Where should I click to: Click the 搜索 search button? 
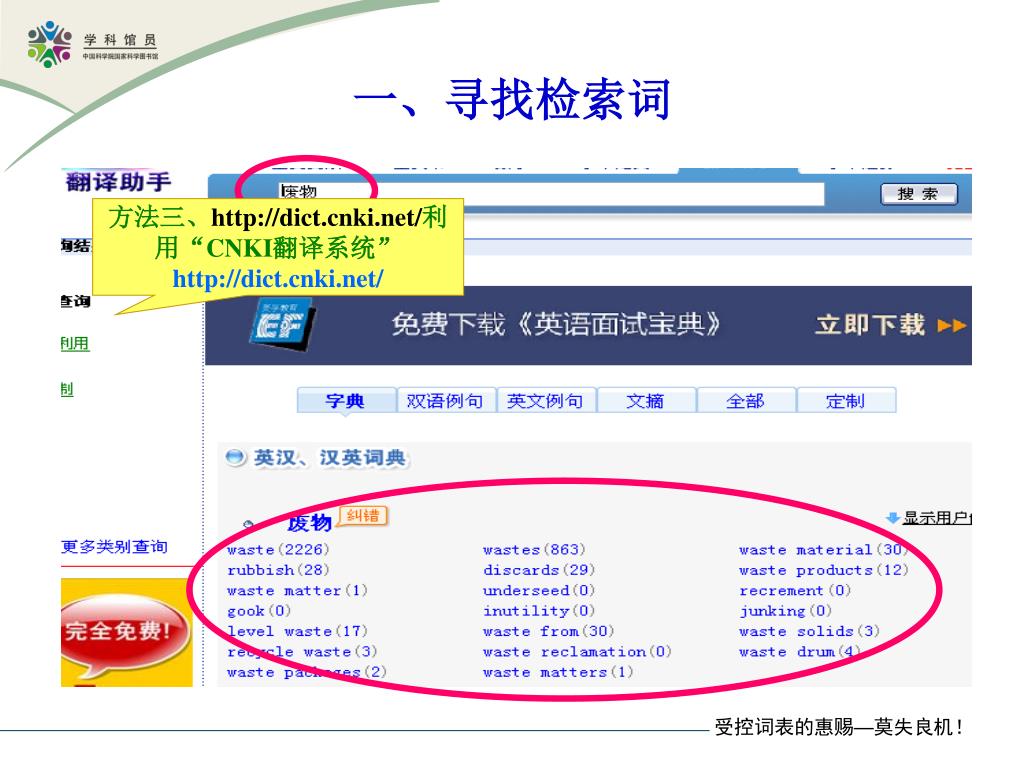918,194
